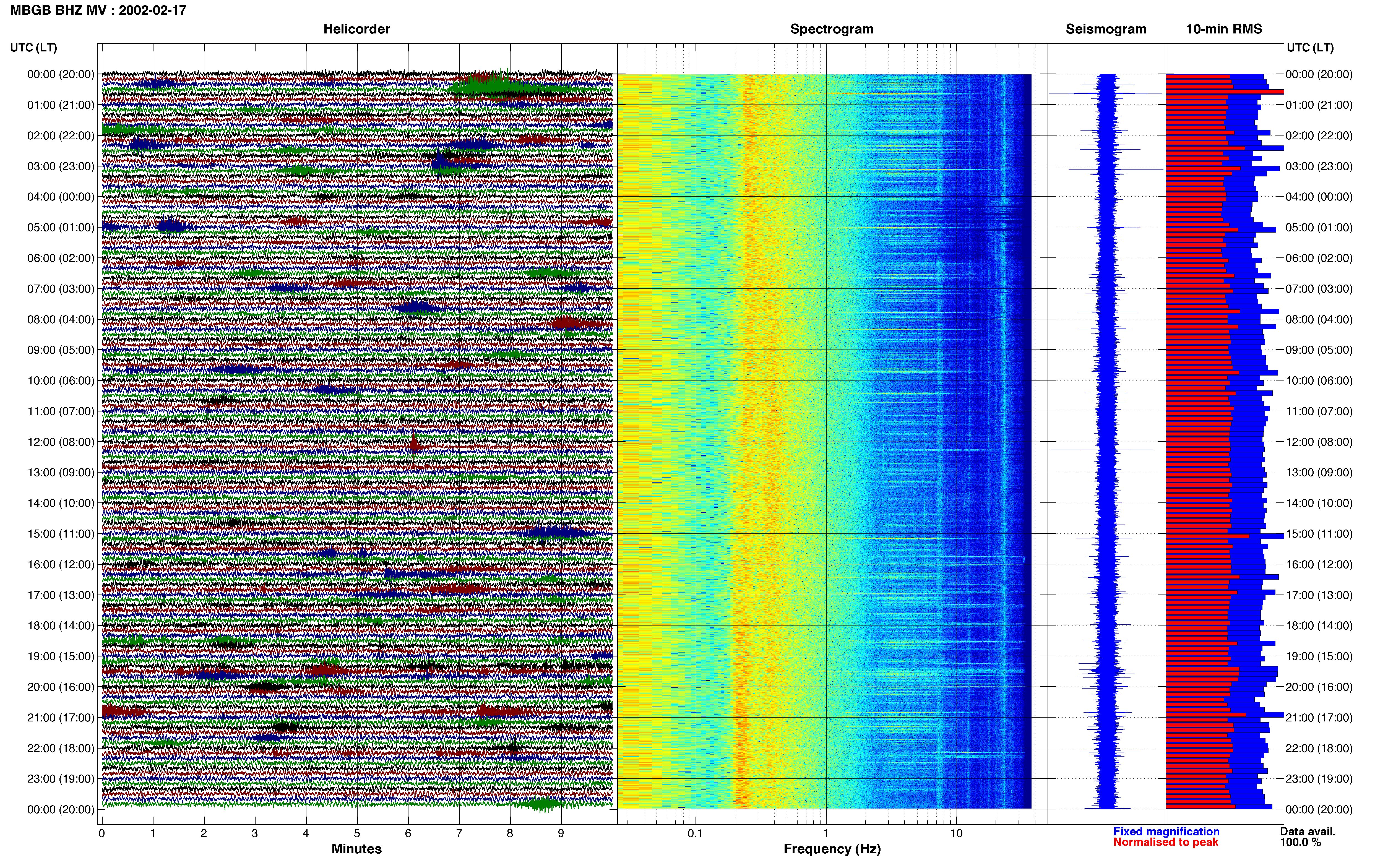Click the right 'UTC (LT)' axis label

click(1310, 48)
